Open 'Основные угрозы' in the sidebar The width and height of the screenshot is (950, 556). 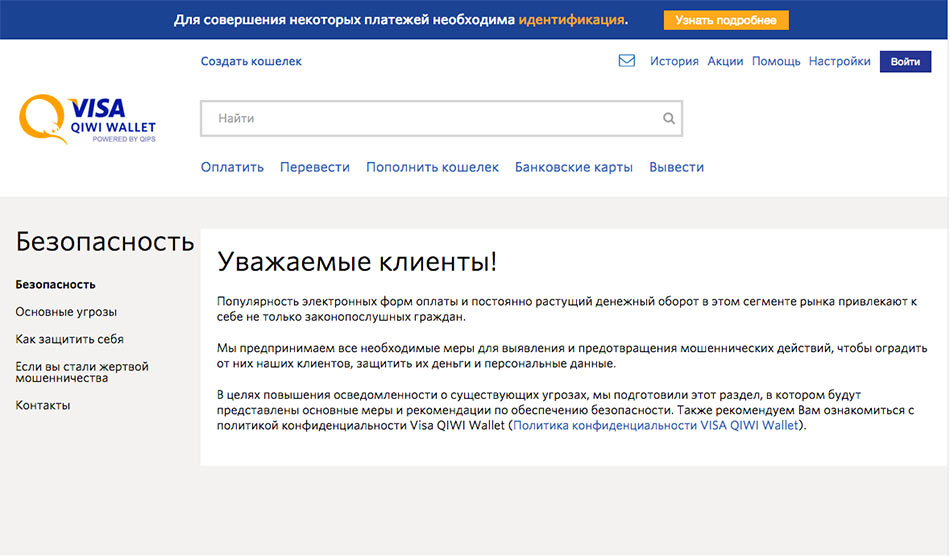[66, 312]
